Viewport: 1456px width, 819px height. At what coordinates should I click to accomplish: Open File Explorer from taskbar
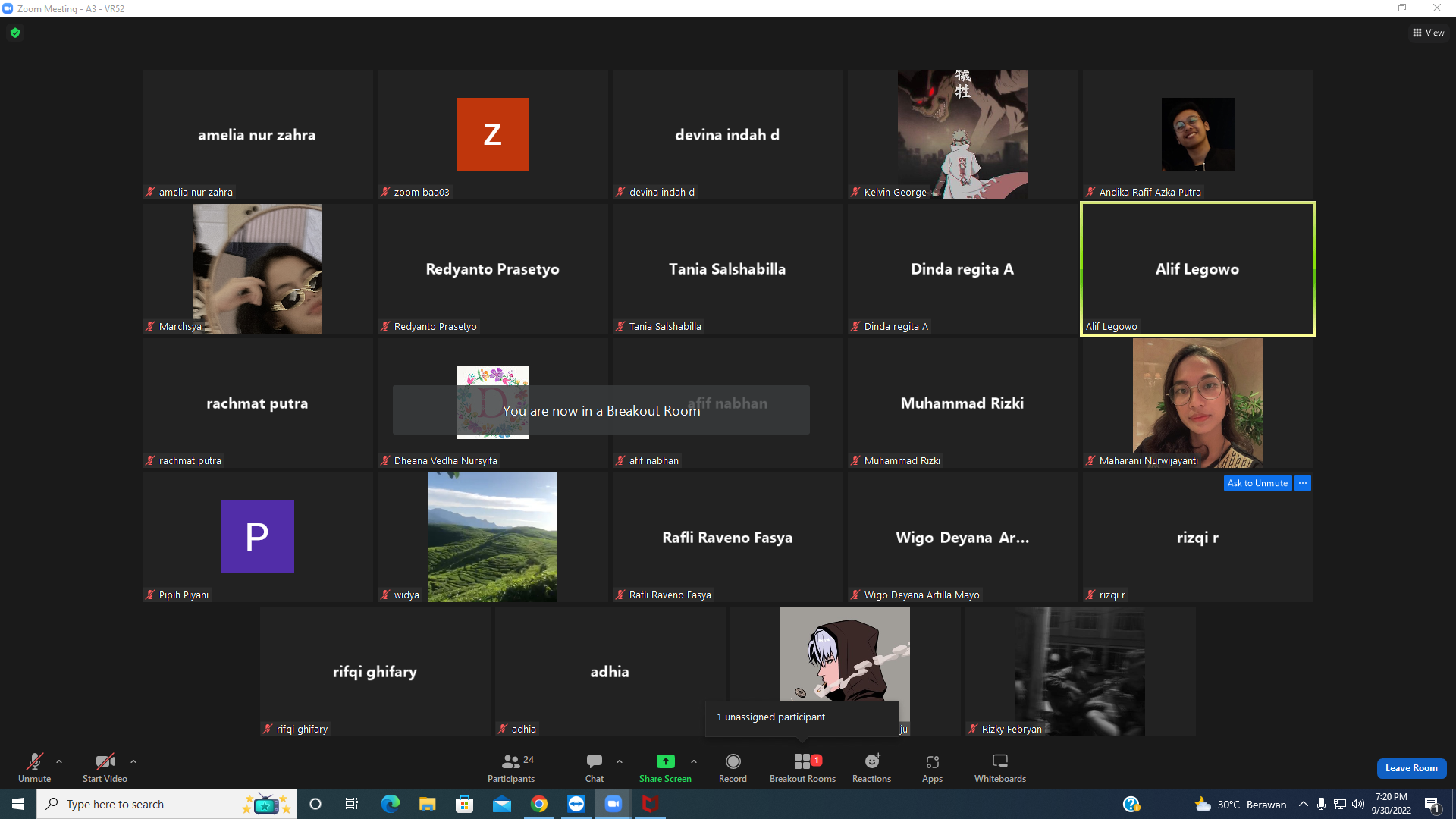[427, 804]
